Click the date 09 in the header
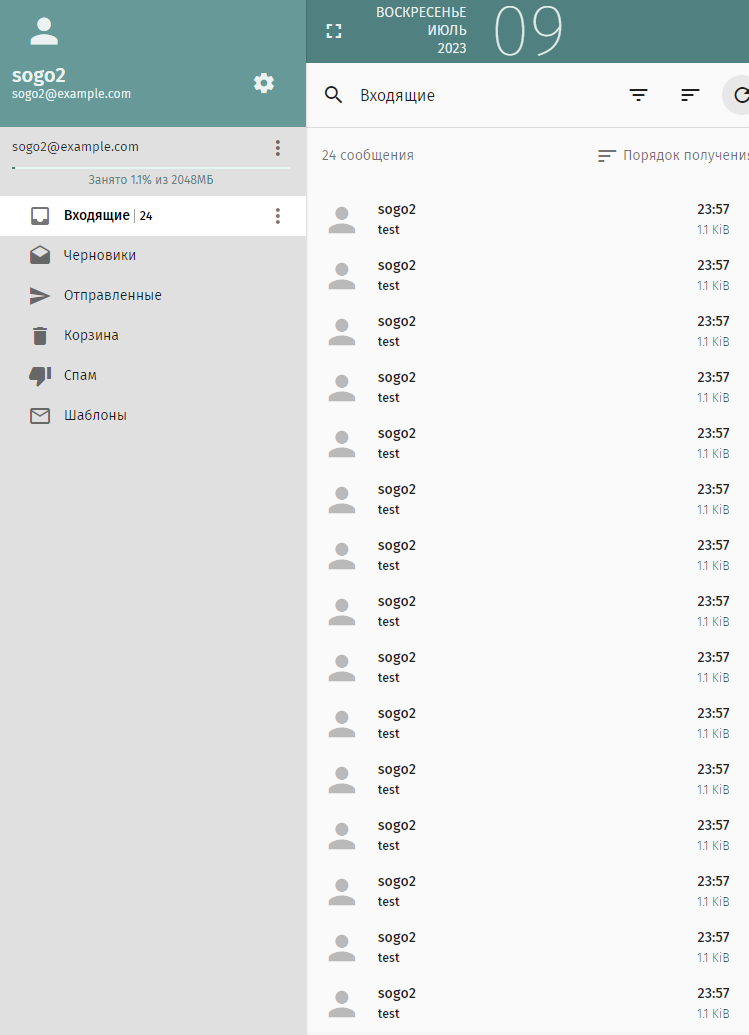Screen dimensions: 749x1035 point(529,32)
